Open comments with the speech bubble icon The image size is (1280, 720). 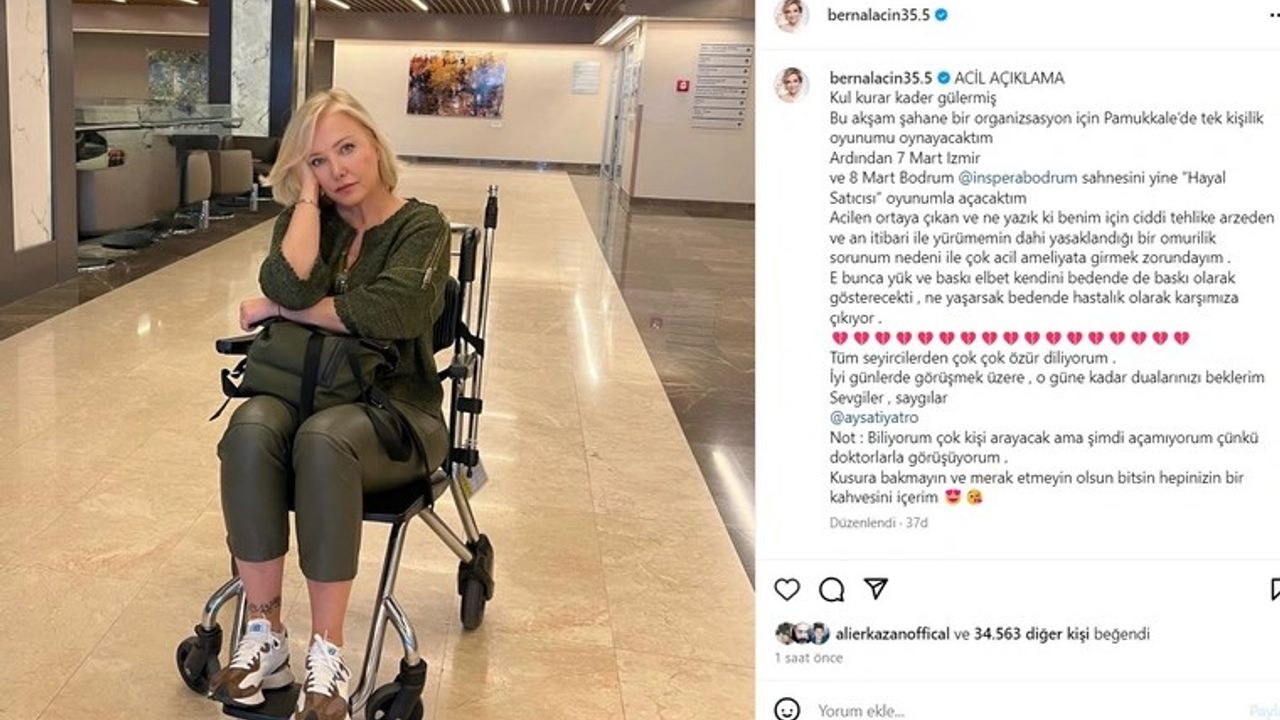[x=831, y=589]
